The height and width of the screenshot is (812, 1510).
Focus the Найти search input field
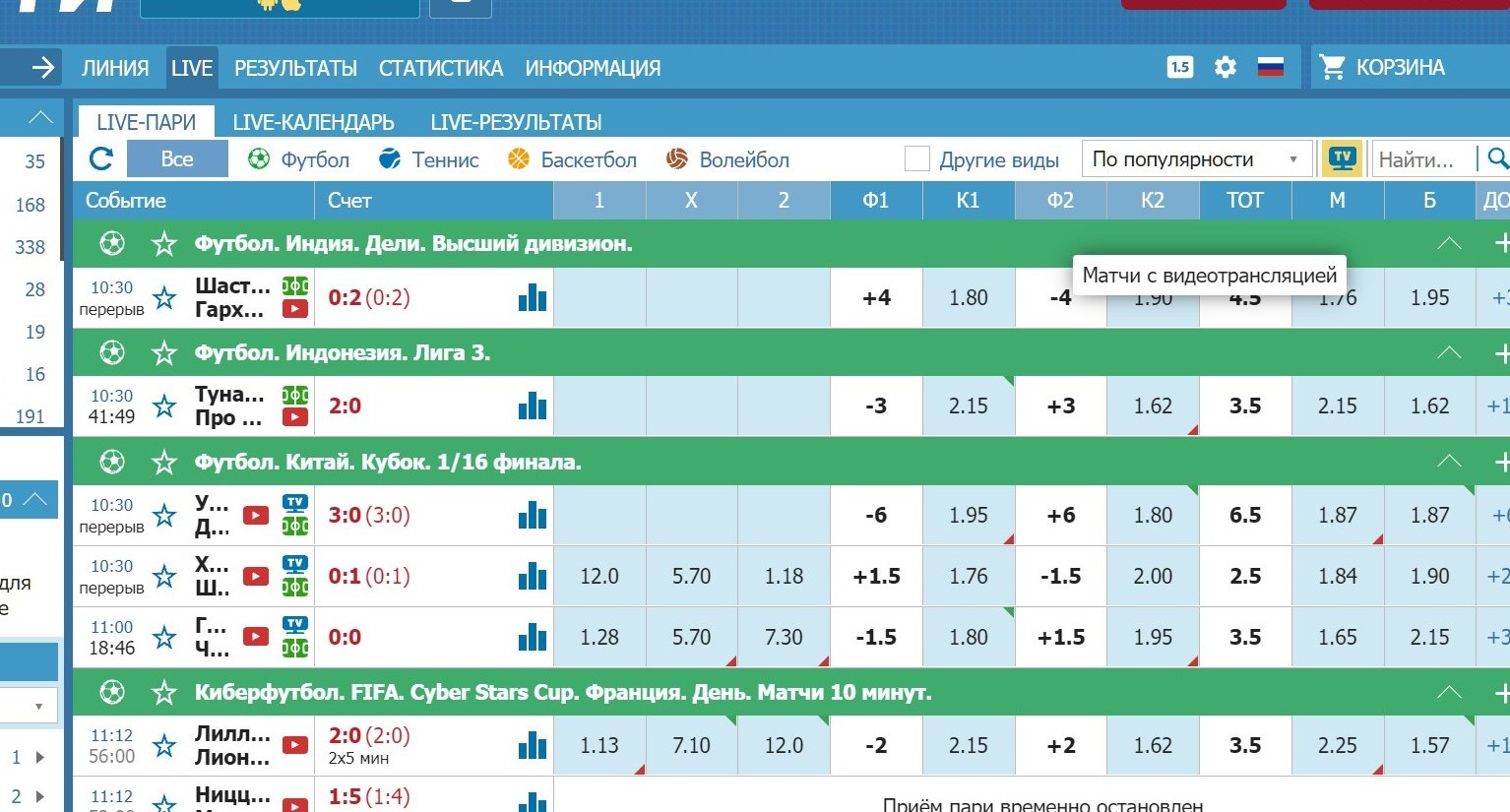(1423, 158)
